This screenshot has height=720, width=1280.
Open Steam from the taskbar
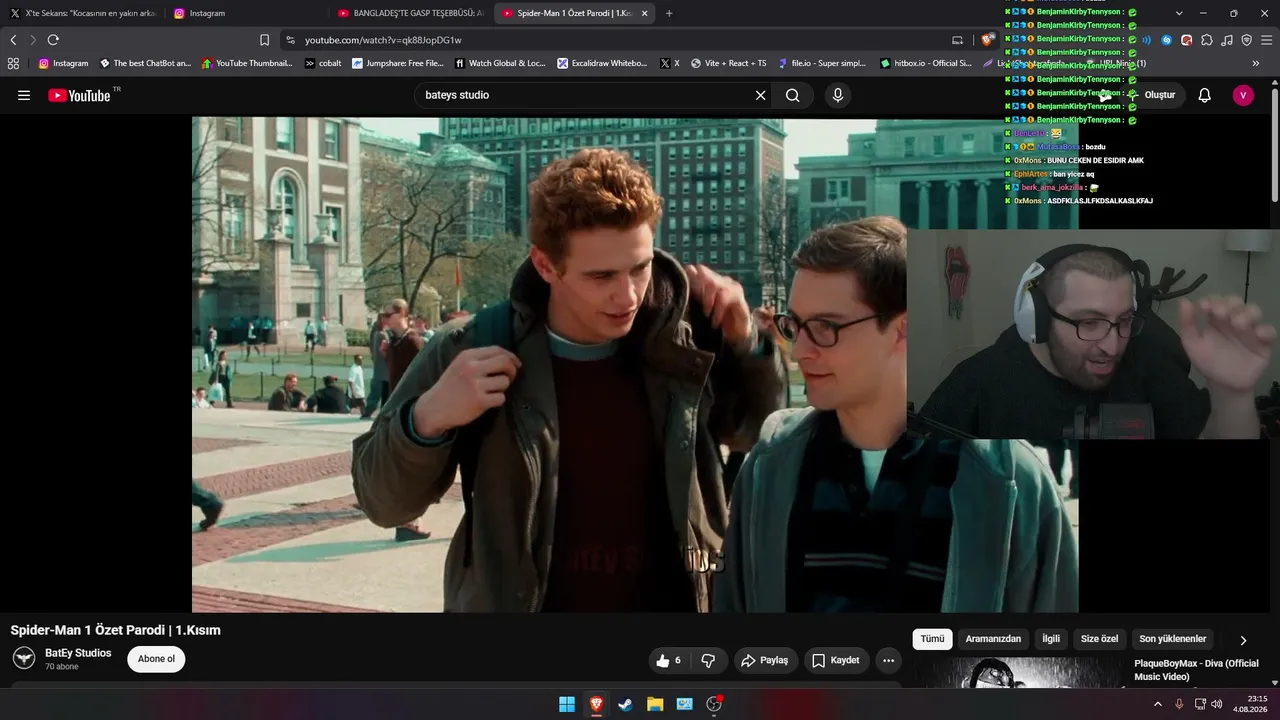point(625,704)
